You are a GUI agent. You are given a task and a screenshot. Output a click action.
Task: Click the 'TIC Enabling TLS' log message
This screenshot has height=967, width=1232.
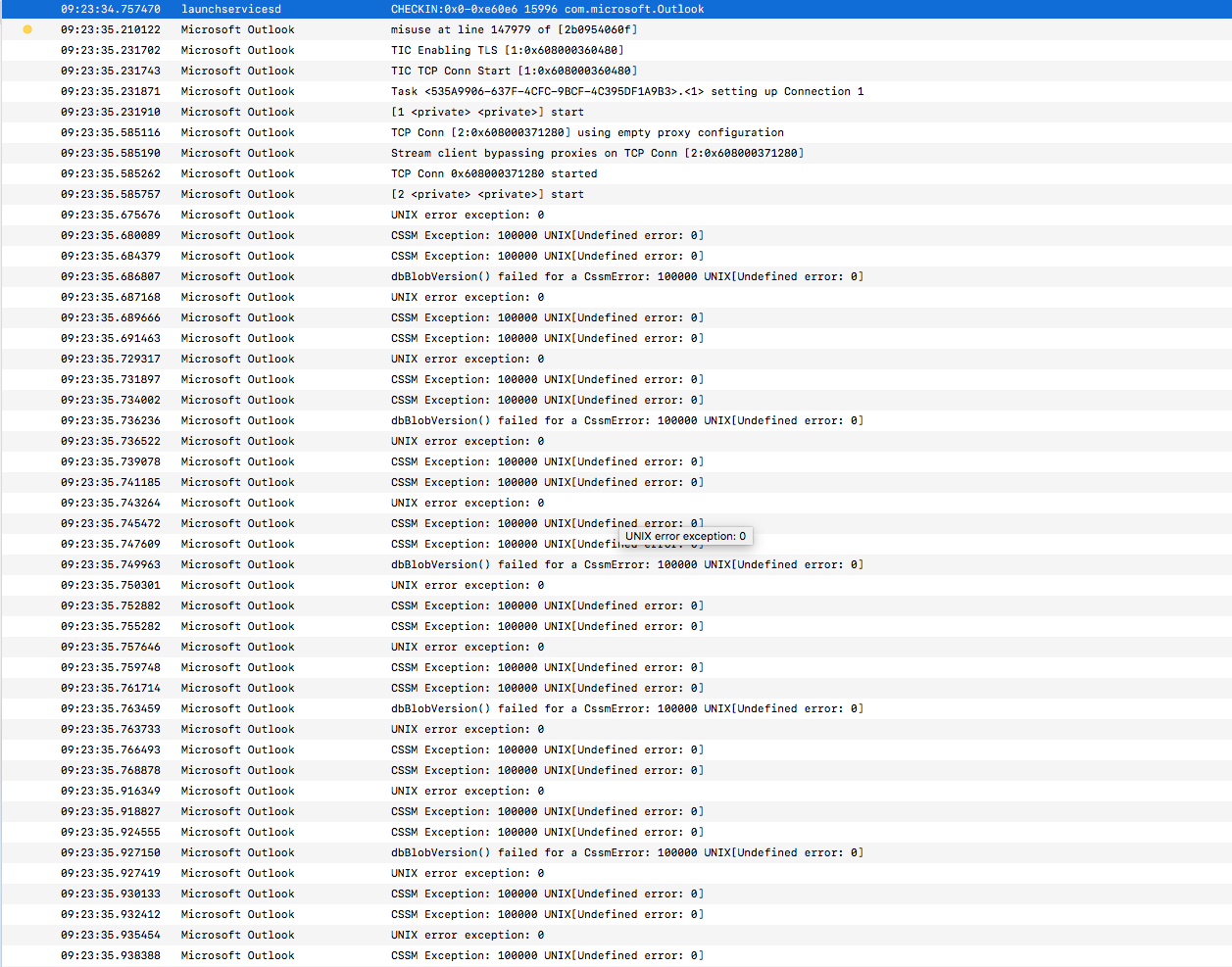click(507, 50)
